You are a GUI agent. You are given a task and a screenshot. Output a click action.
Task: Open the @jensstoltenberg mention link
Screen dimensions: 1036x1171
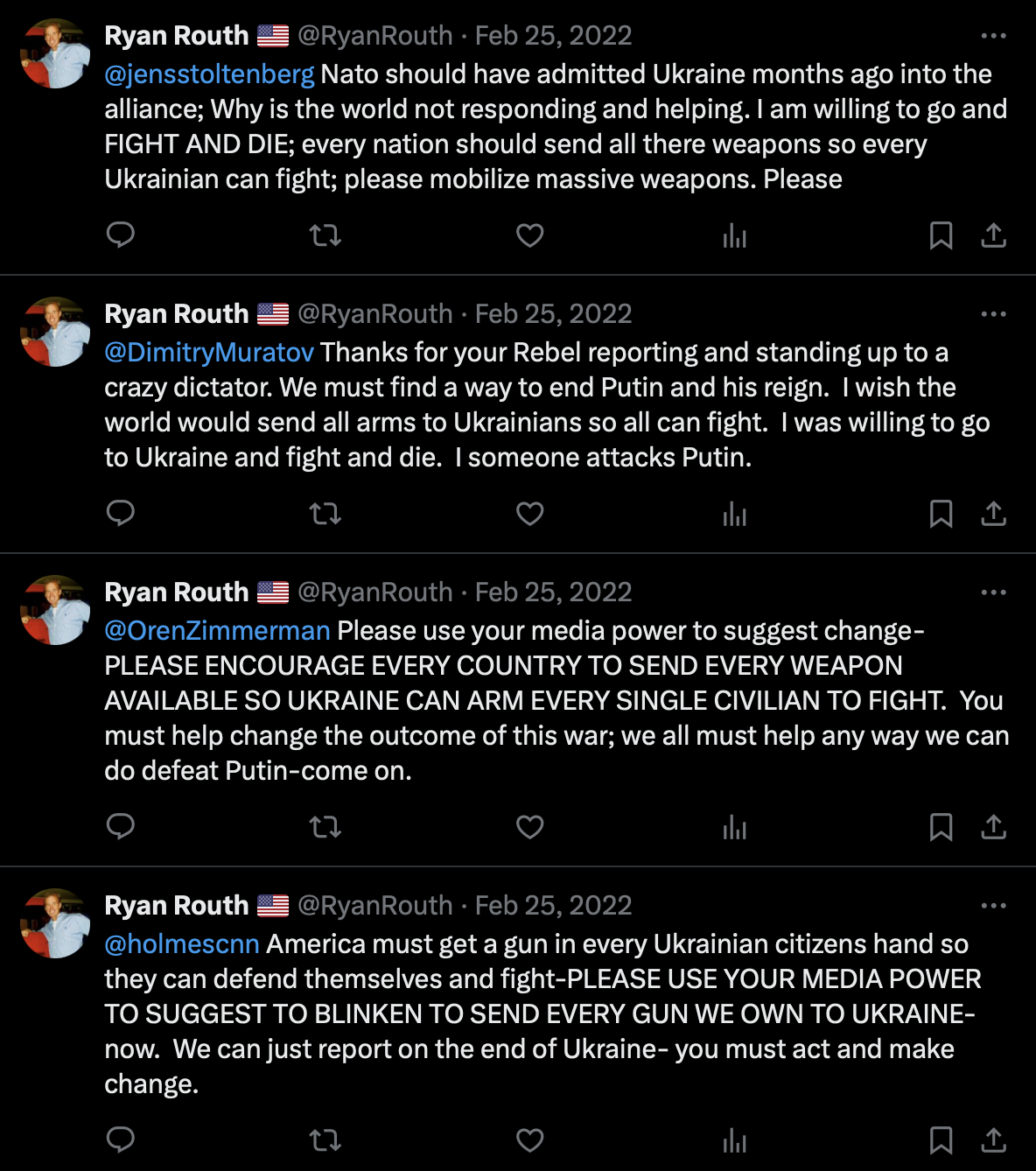pos(209,74)
